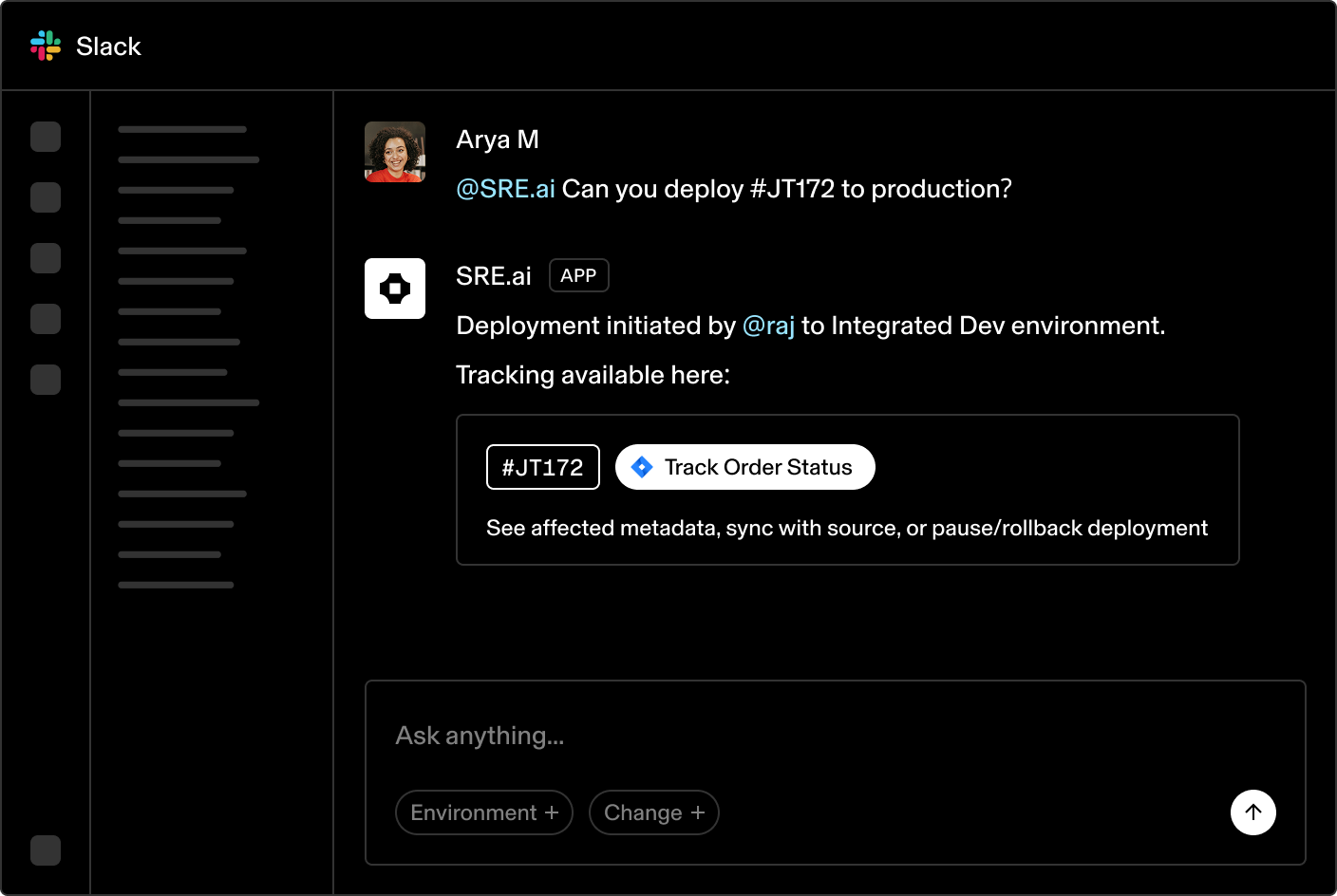
Task: Open the @raj mention link
Action: pos(768,326)
